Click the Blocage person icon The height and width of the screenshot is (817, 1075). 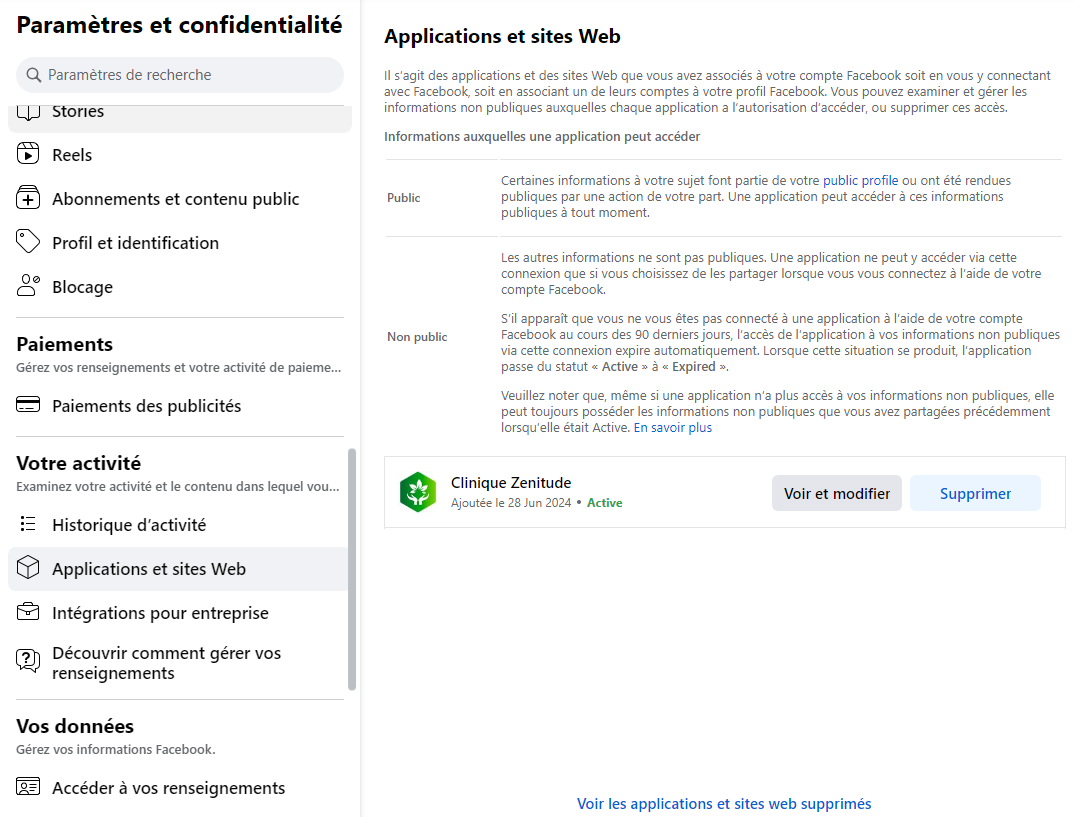(28, 287)
